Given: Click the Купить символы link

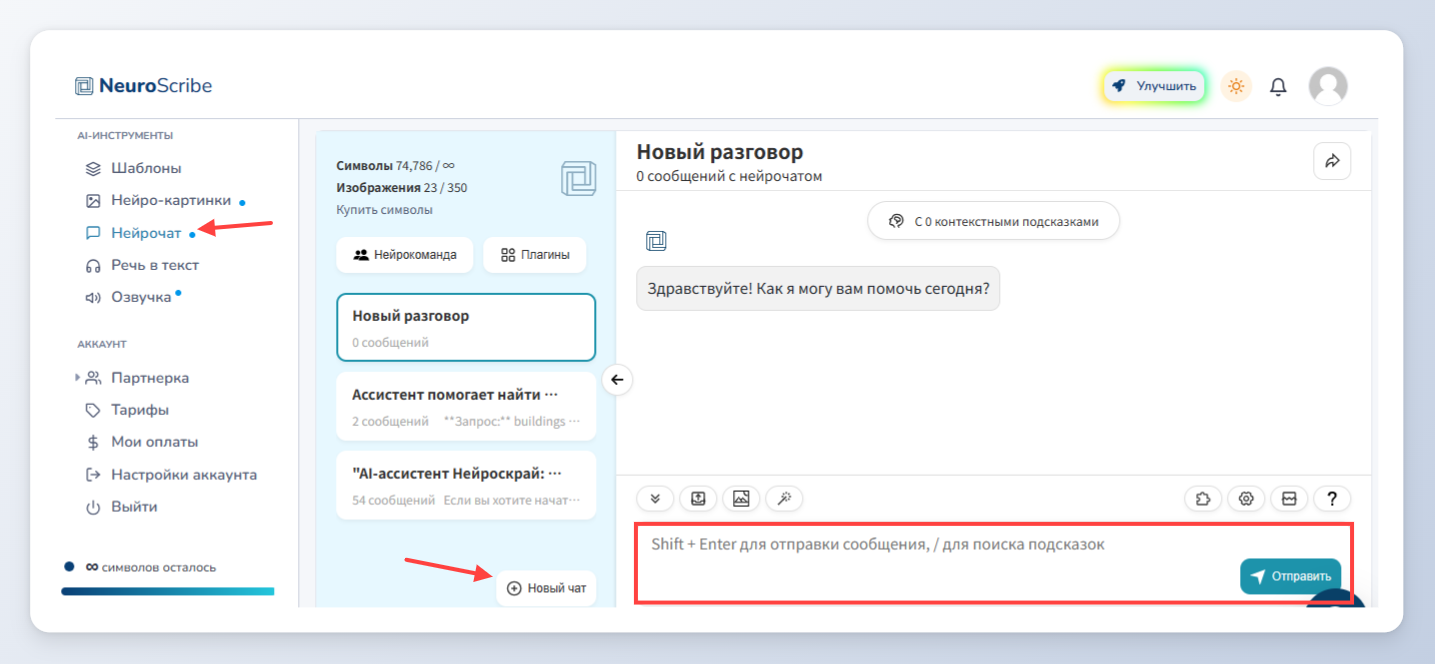Looking at the screenshot, I should pyautogui.click(x=384, y=210).
